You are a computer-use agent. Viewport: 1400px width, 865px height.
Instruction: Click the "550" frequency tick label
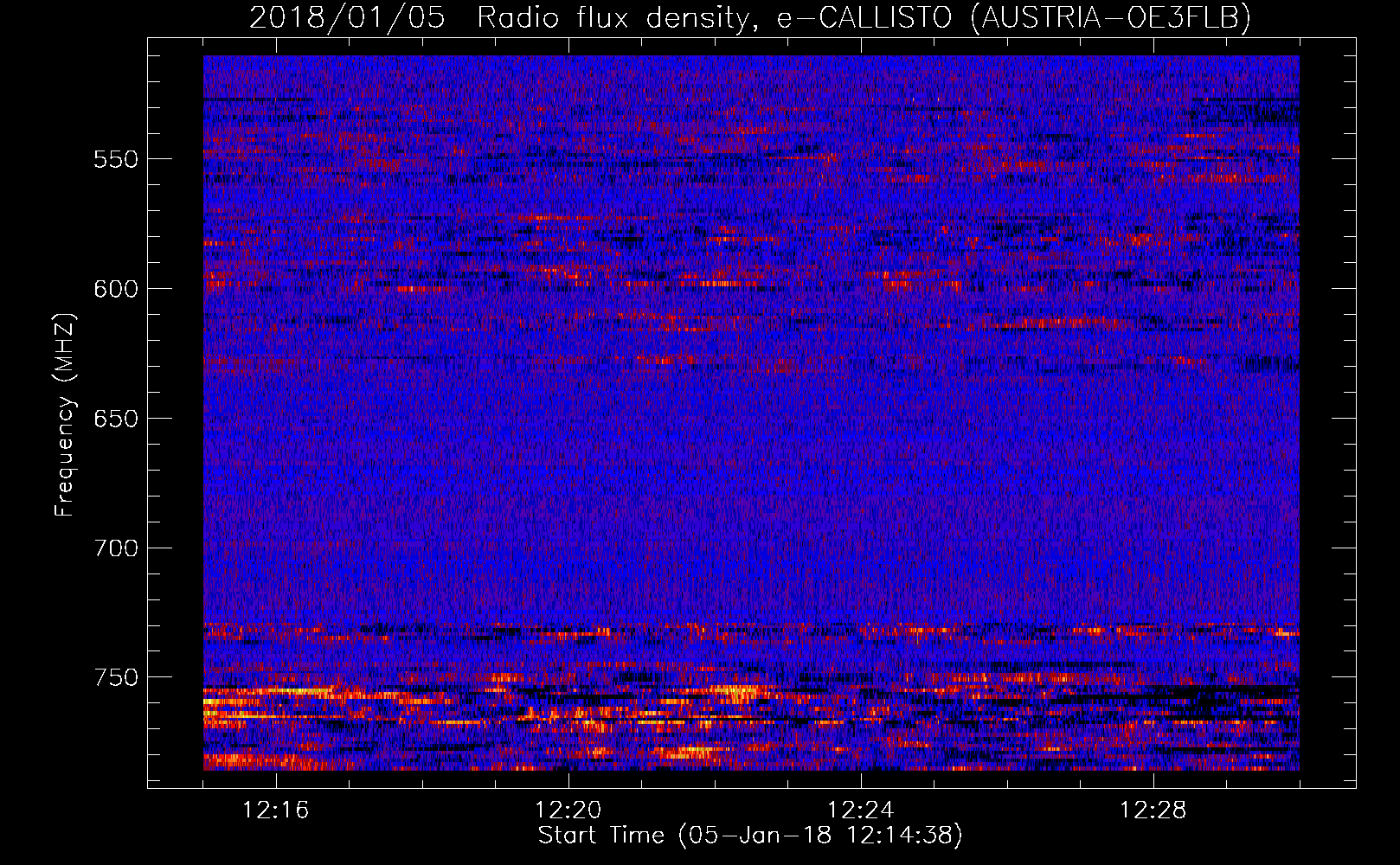[116, 159]
